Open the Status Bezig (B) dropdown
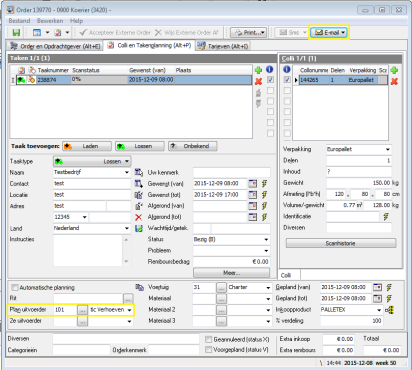Image resolution: width=412 pixels, height=370 pixels. [266, 239]
